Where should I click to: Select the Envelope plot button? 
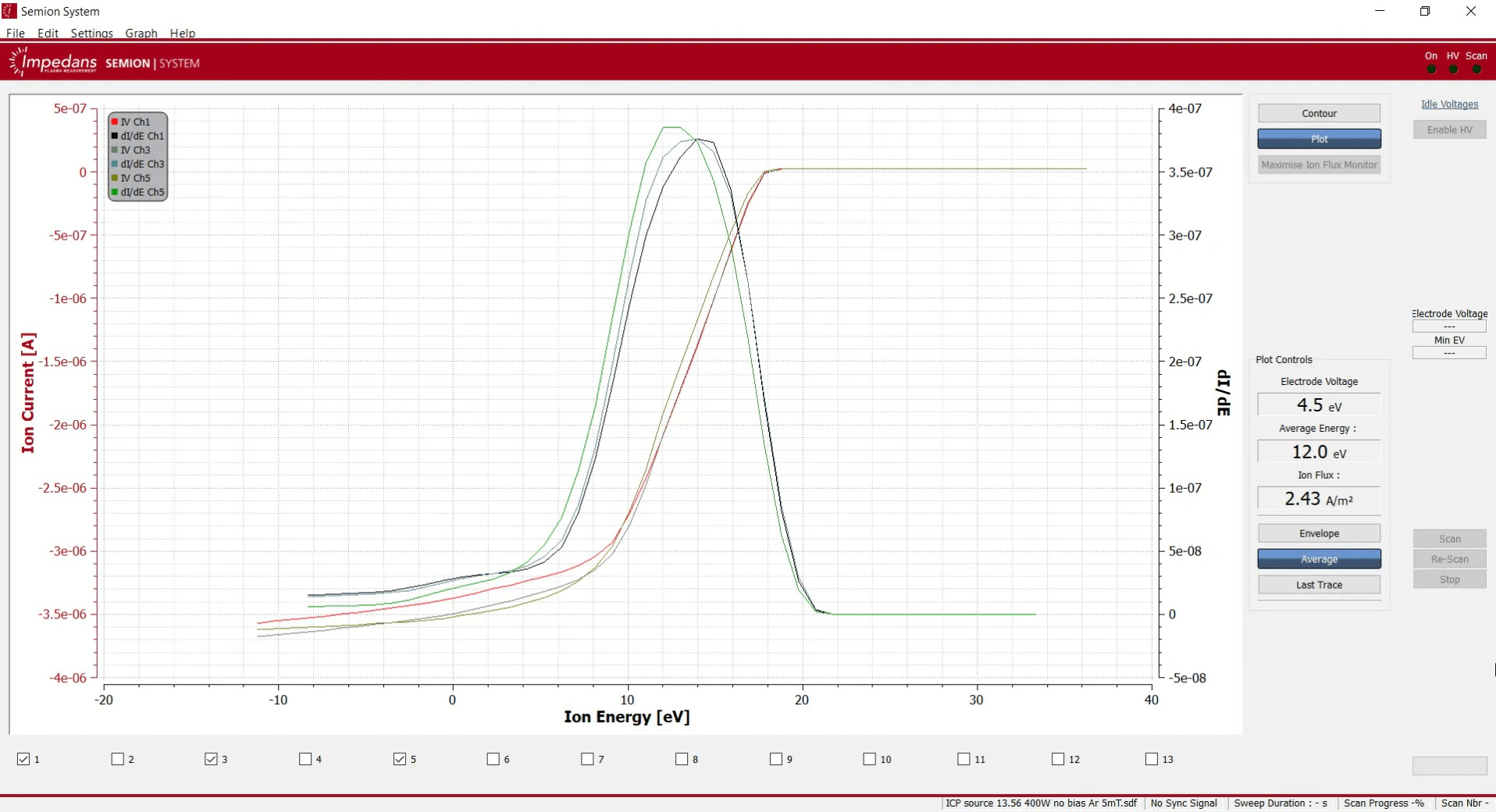click(x=1319, y=533)
